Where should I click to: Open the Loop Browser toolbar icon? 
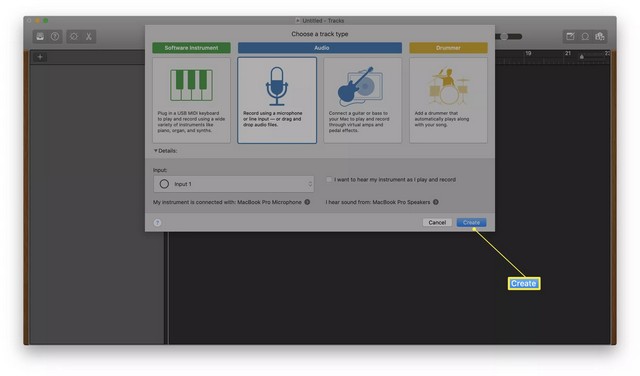[x=585, y=36]
